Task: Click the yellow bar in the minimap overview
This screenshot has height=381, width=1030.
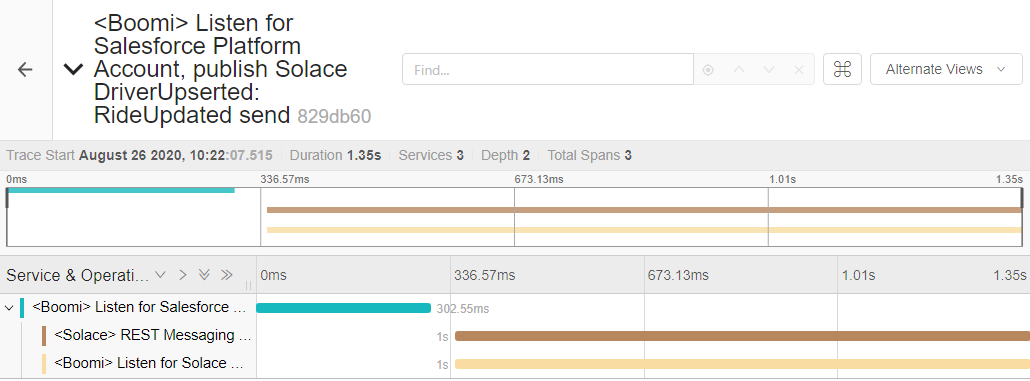Action: pyautogui.click(x=644, y=230)
